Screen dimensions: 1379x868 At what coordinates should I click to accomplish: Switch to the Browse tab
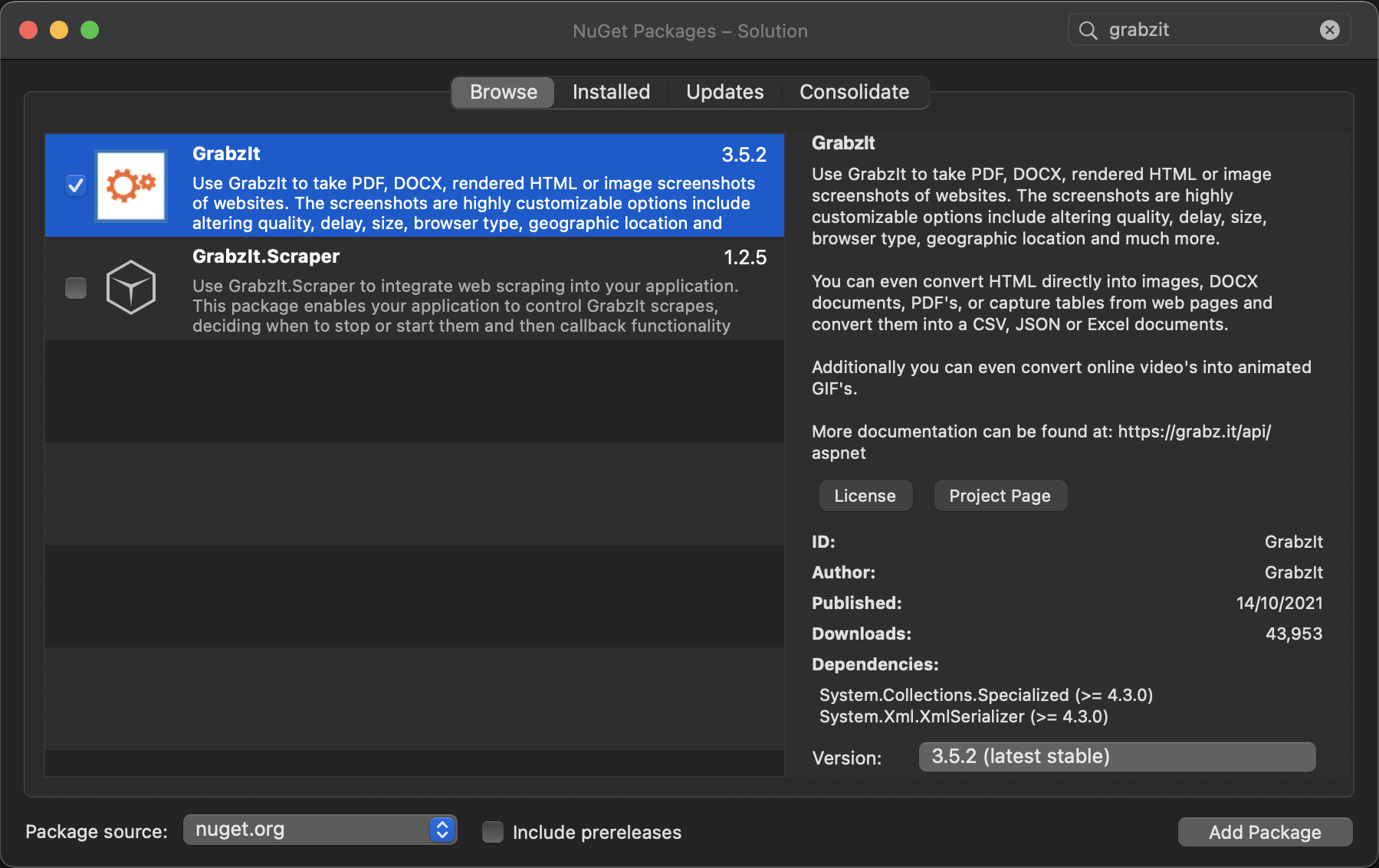click(502, 92)
